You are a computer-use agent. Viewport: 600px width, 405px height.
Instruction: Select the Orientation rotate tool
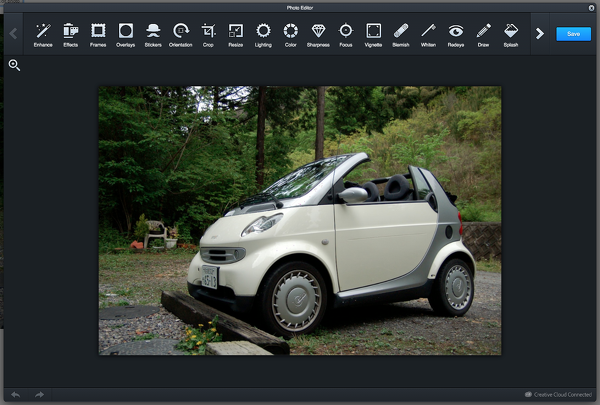pyautogui.click(x=181, y=35)
